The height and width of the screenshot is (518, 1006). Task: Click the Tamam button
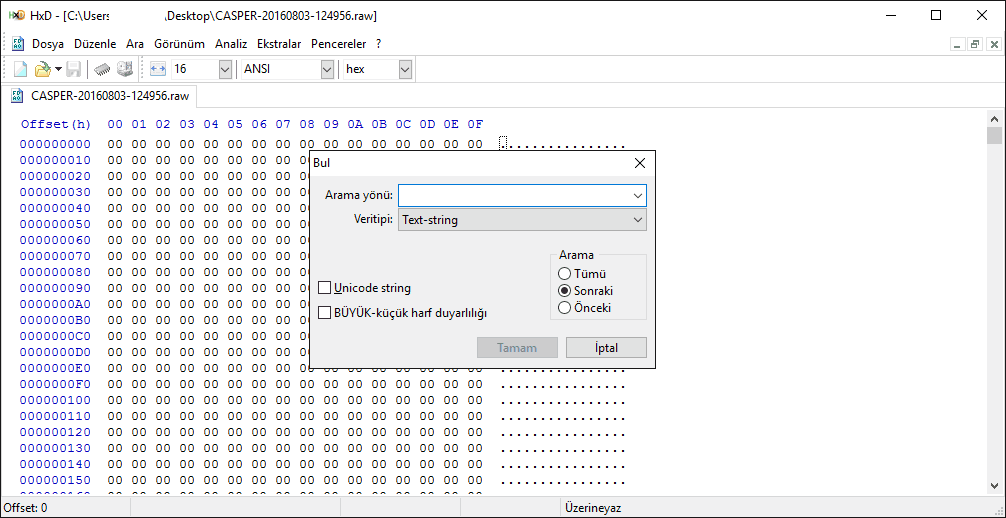click(x=517, y=348)
